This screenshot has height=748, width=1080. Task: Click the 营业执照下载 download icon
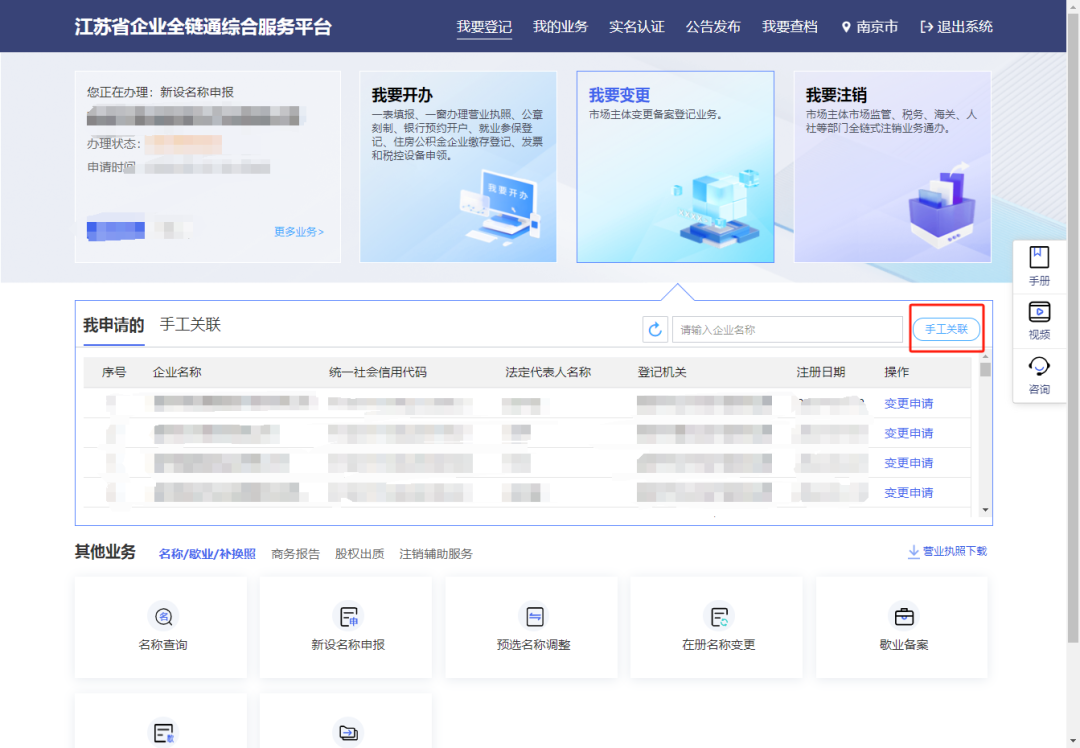(913, 551)
